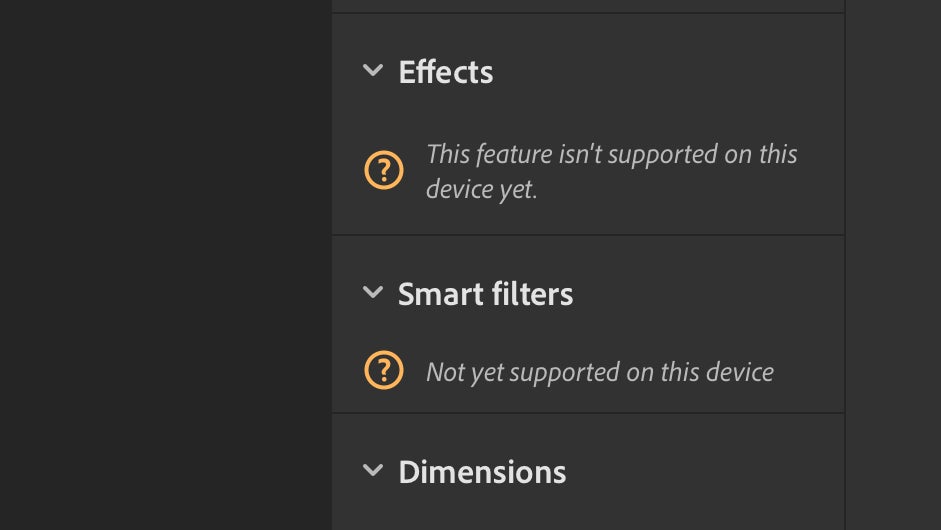Click "This feature isn't supported" message text

pyautogui.click(x=611, y=154)
